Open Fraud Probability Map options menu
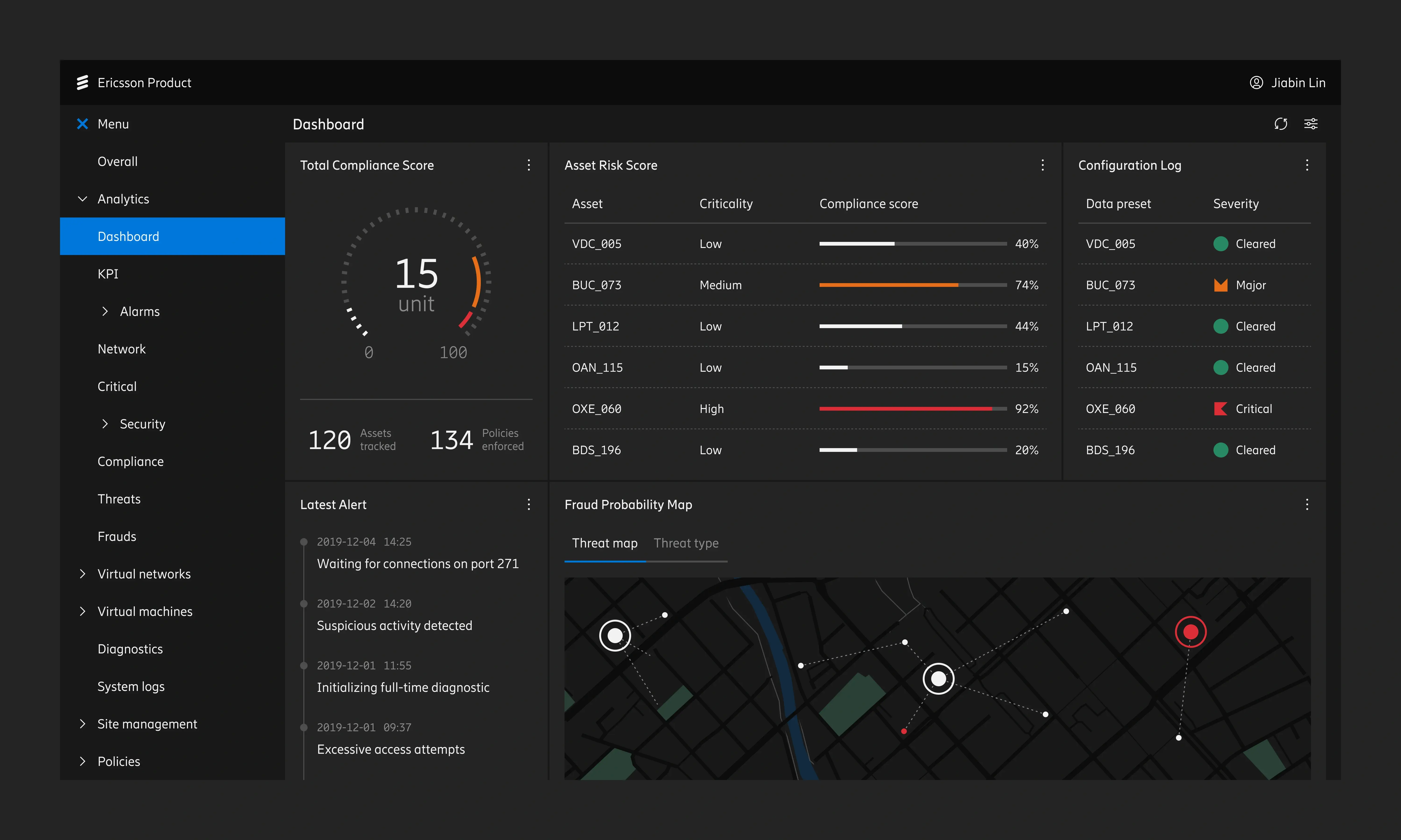The image size is (1401, 840). point(1307,504)
